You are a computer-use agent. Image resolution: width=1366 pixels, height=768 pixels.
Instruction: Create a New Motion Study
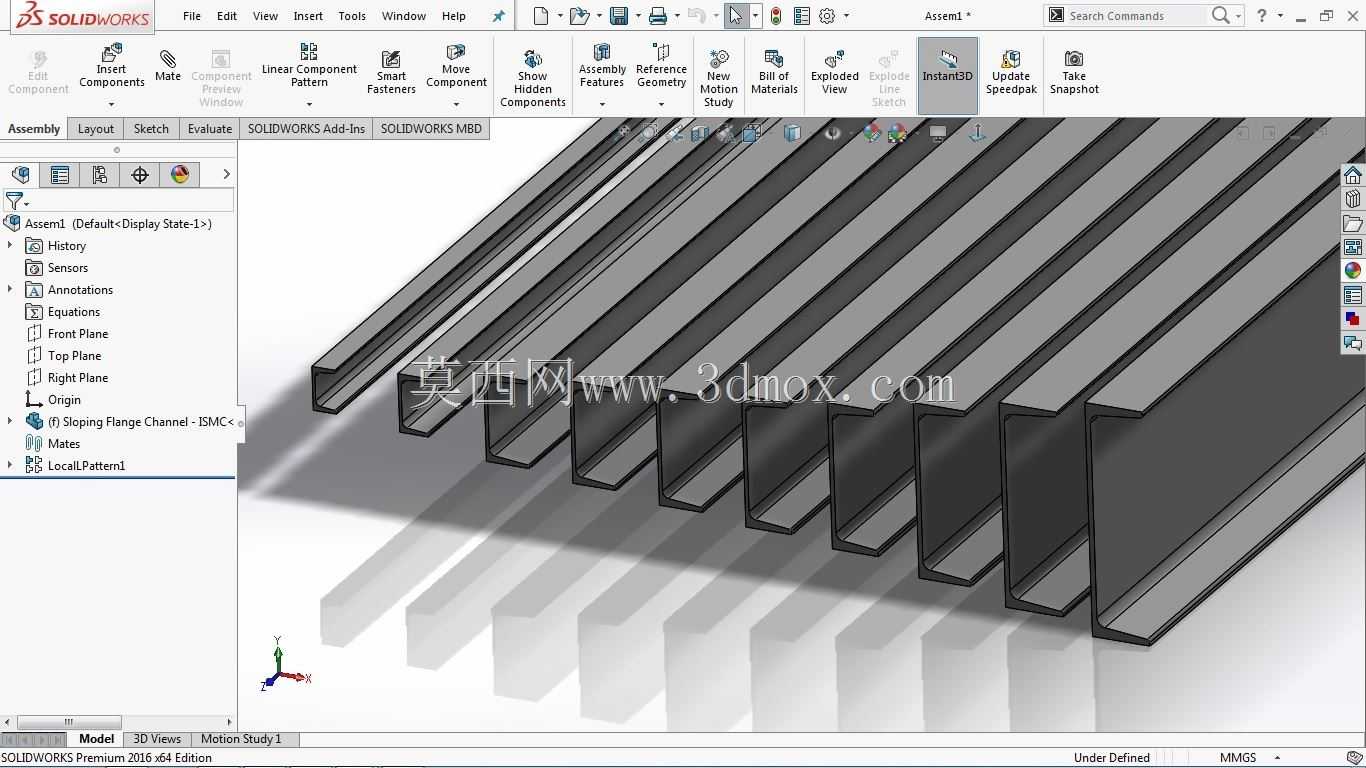(718, 78)
